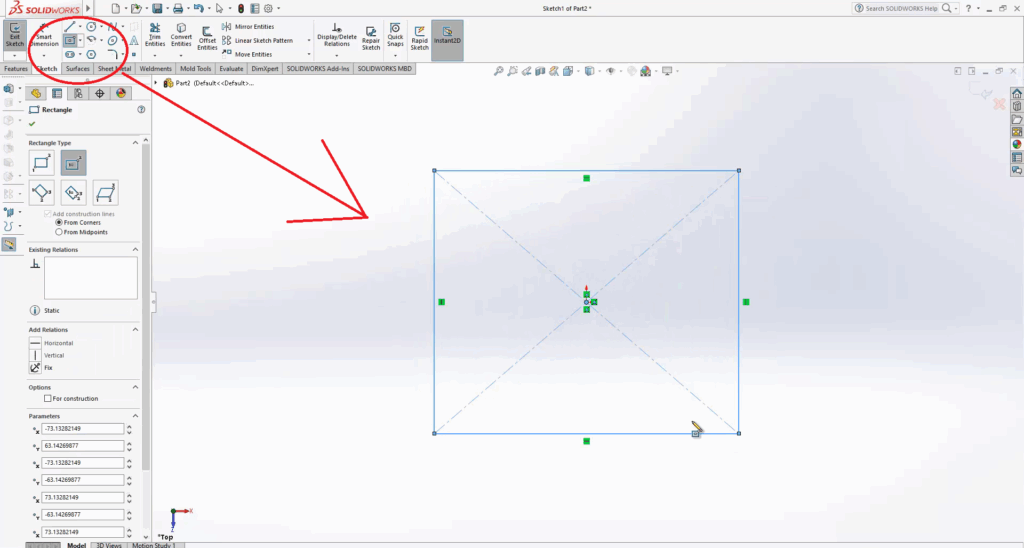Choose 3 Point Corner Rectangle type
The width and height of the screenshot is (1024, 548).
(41, 193)
